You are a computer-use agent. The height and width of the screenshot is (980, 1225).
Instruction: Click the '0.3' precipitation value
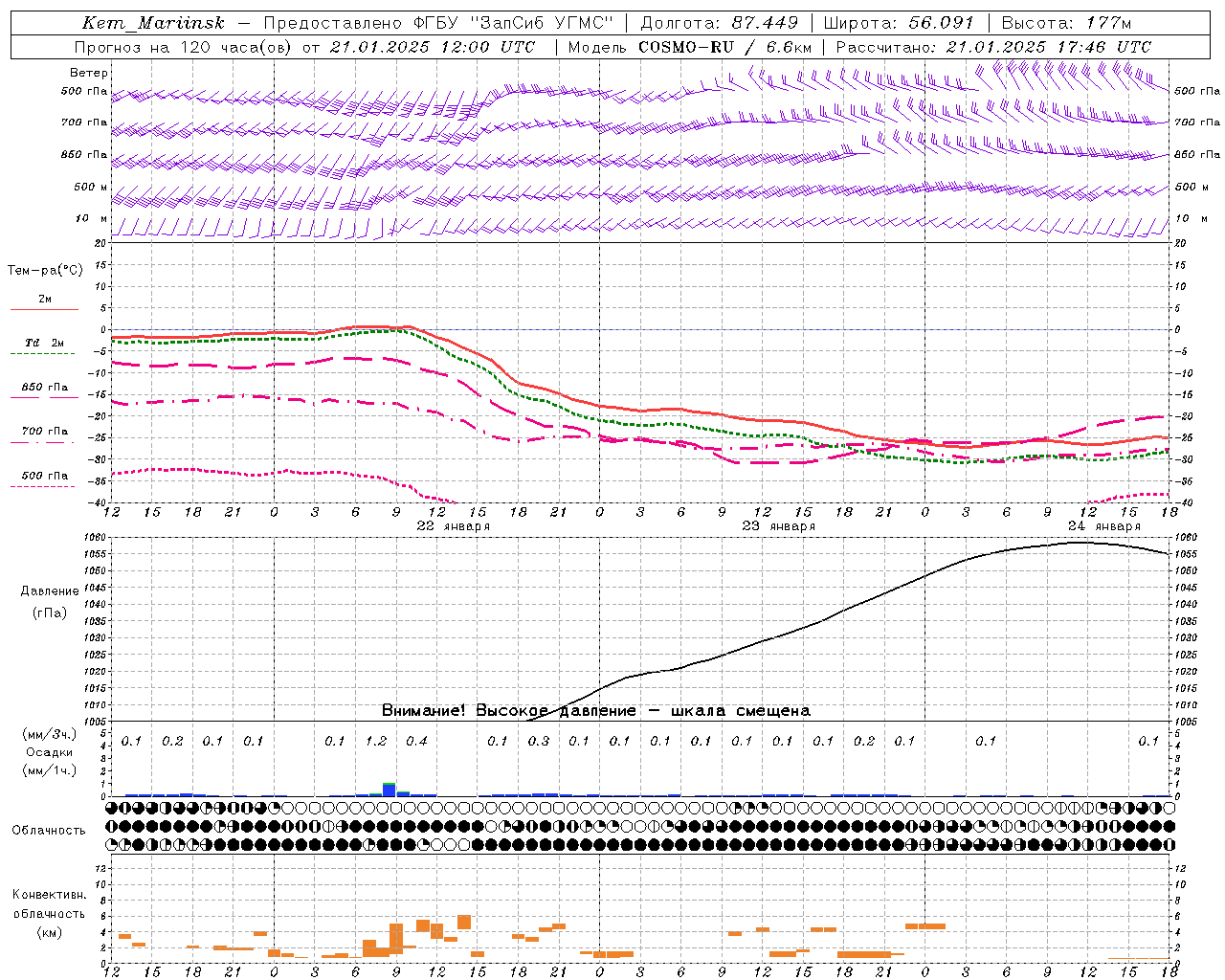[x=539, y=741]
